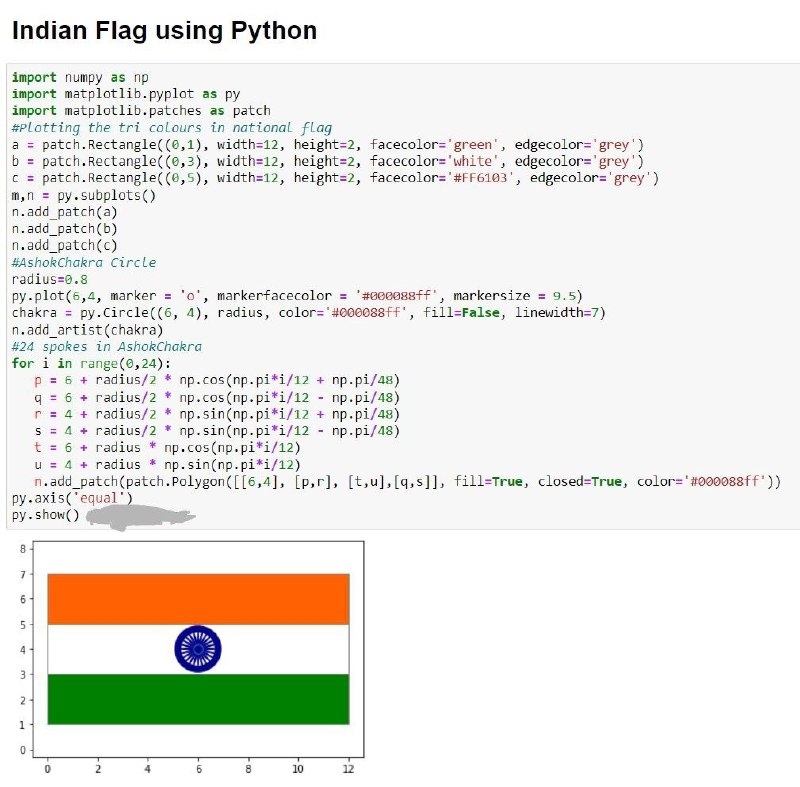Click the comment "#Plotting the tri colours in national flag"
The image size is (800, 787).
(x=172, y=128)
